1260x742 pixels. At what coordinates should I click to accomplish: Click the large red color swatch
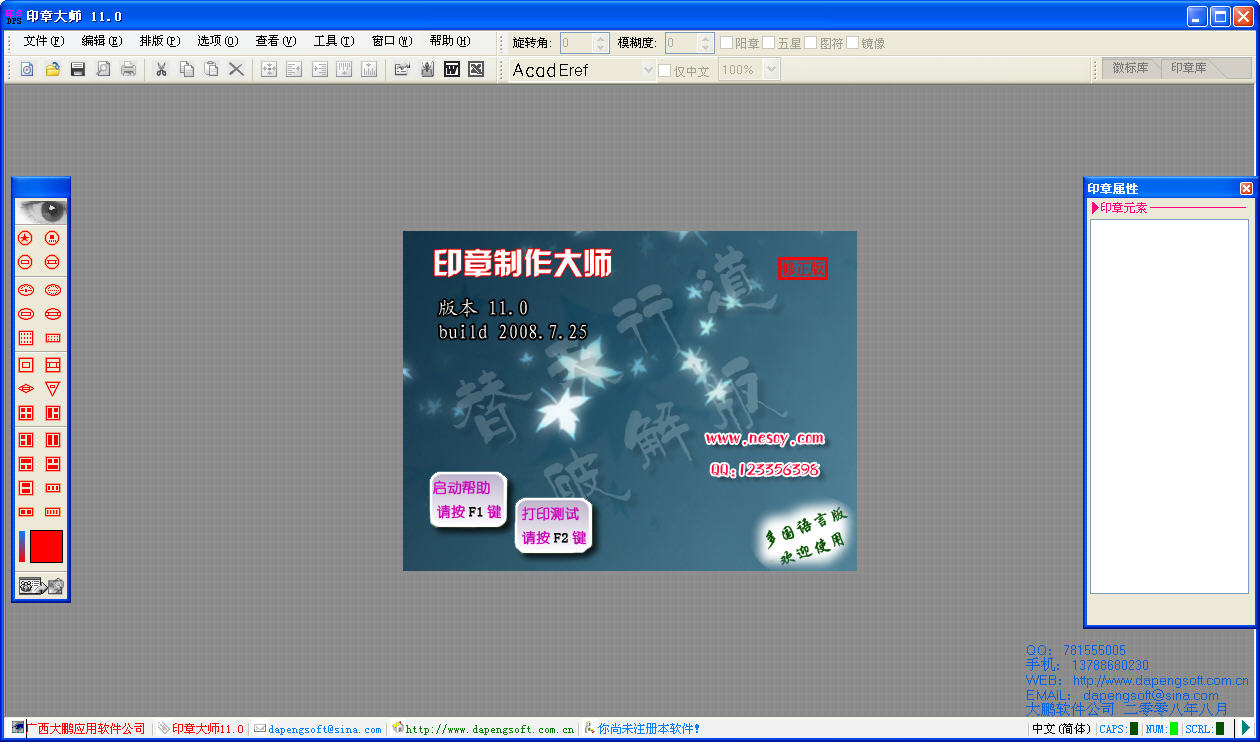[46, 547]
